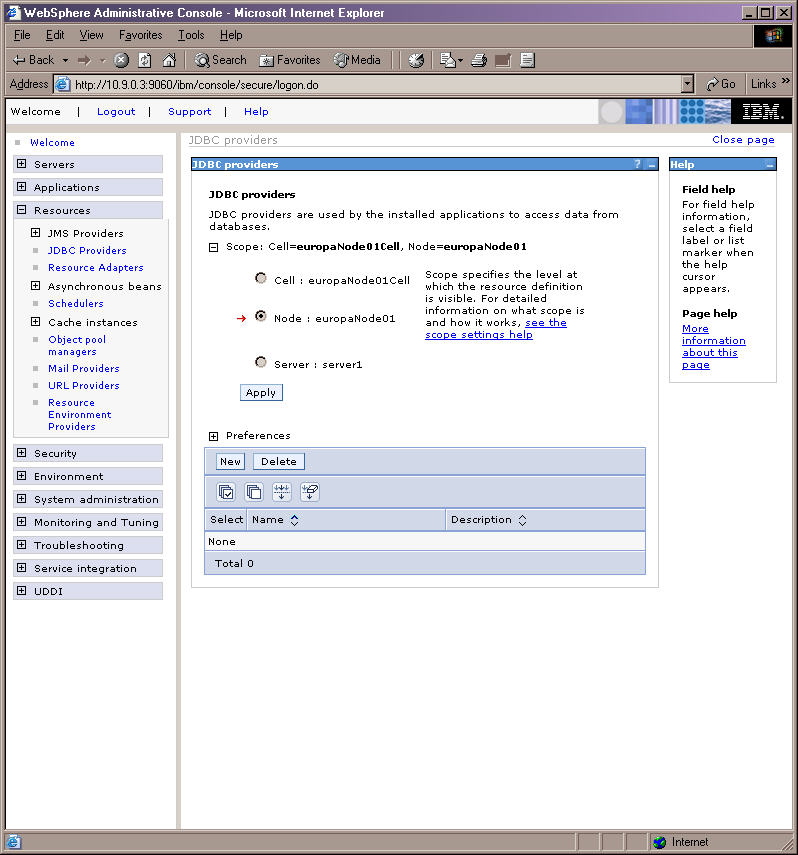Click the Select All items table icon

tap(226, 492)
